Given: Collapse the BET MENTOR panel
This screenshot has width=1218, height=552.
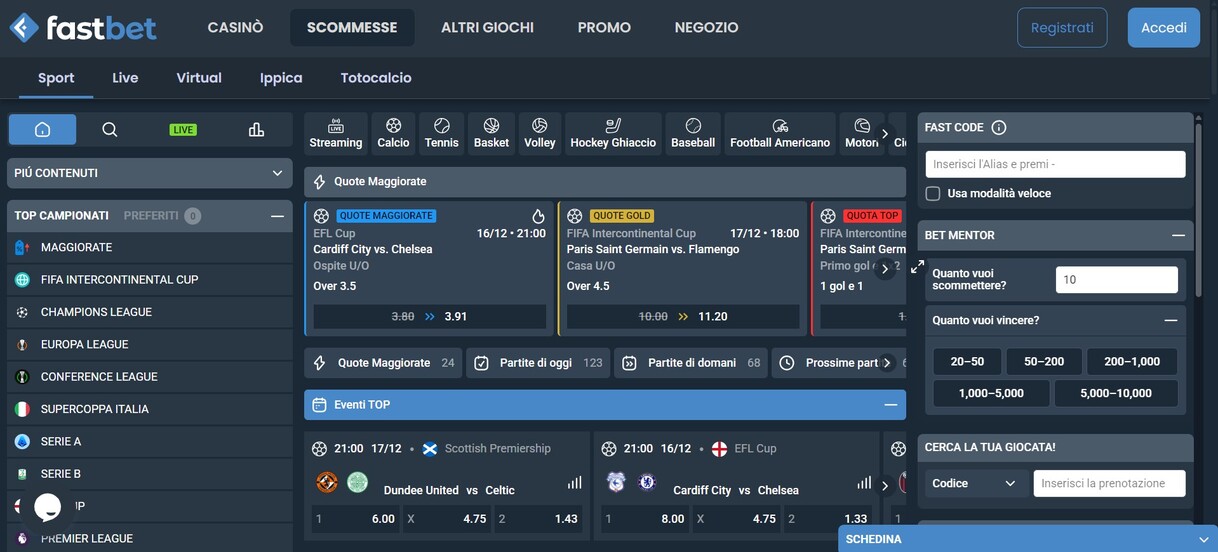Looking at the screenshot, I should pos(1178,236).
